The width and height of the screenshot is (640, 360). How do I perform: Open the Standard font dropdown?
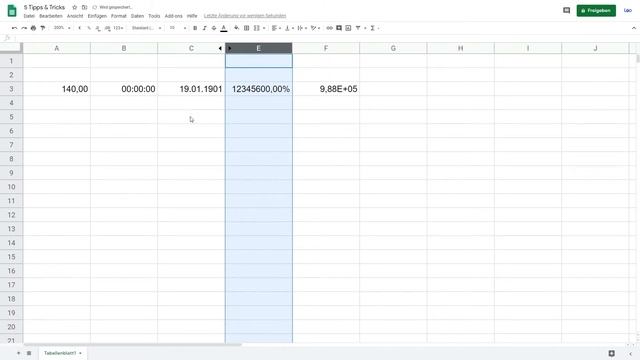147,28
